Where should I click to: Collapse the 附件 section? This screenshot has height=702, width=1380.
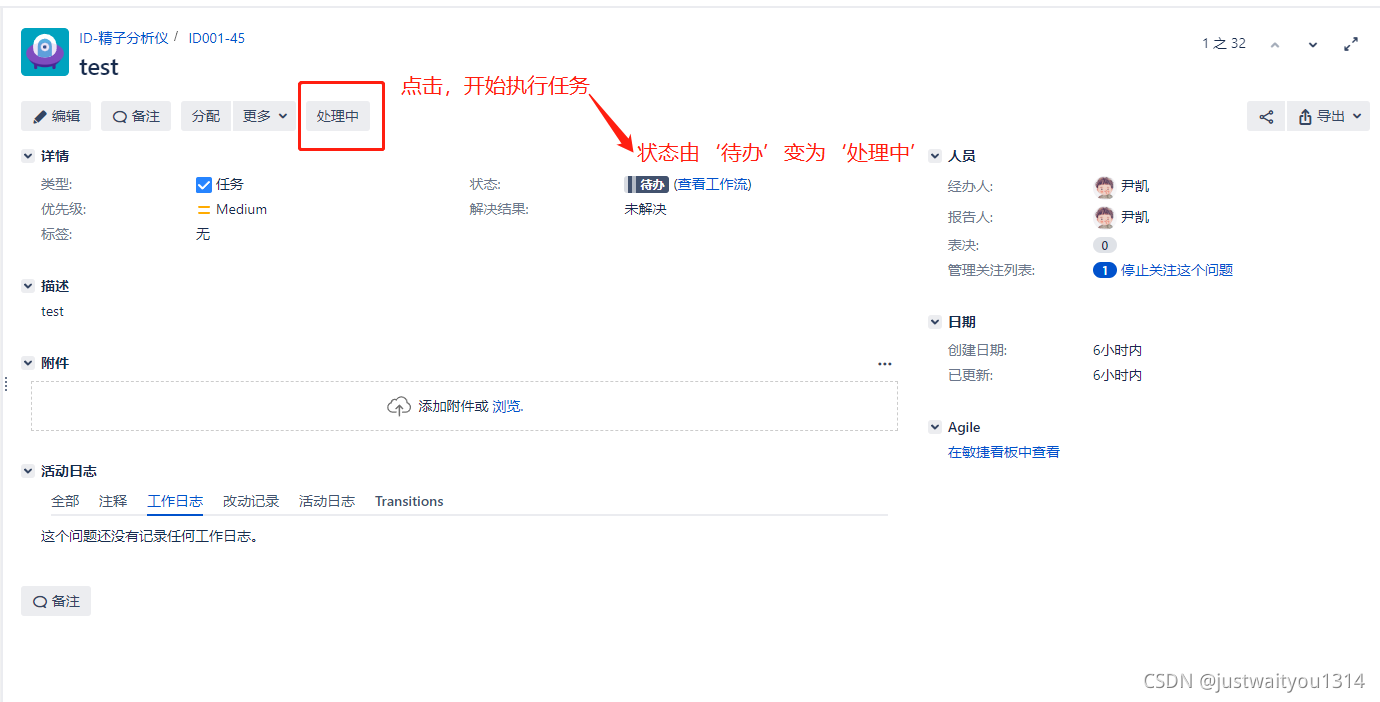(28, 363)
